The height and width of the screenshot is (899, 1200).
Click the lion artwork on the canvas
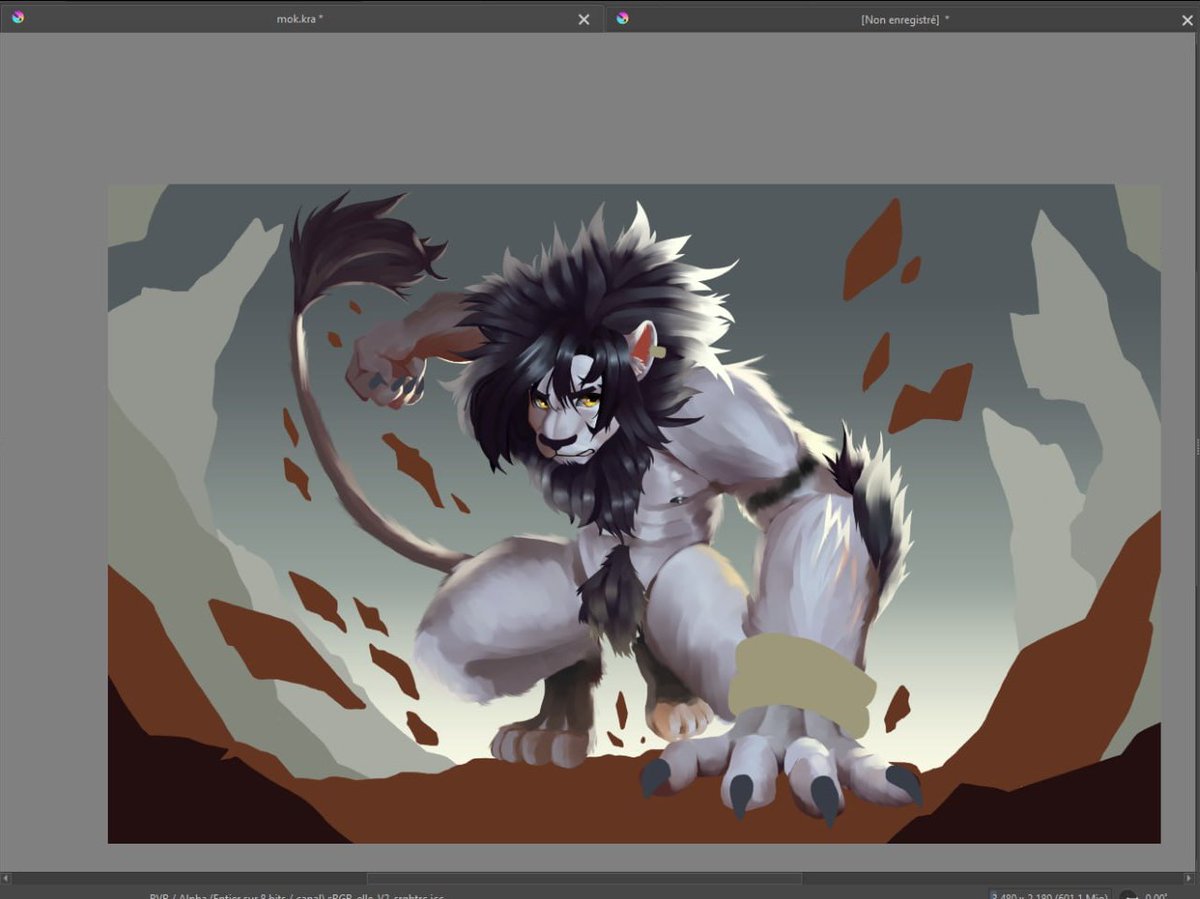point(634,513)
